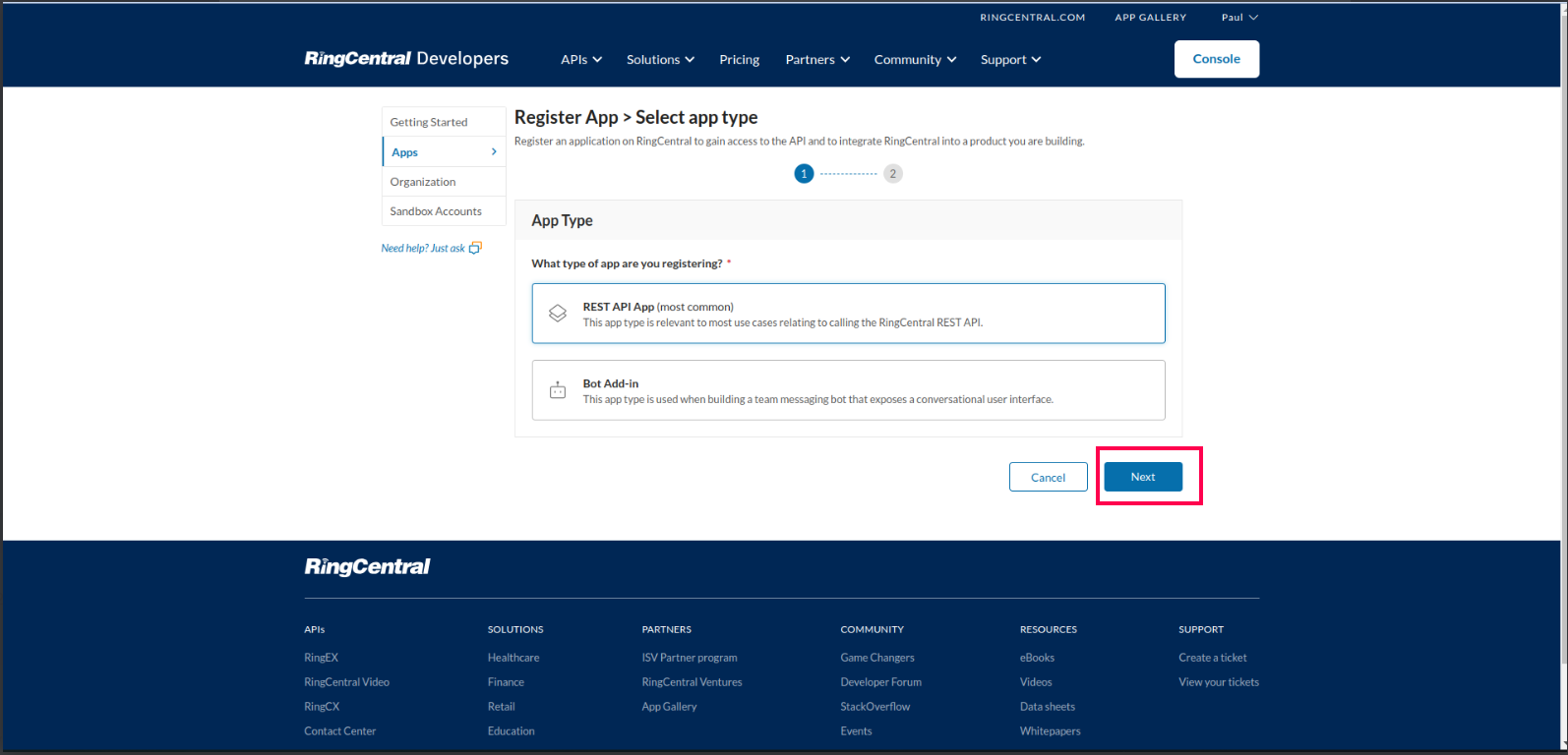Select the REST API App option
This screenshot has height=755, width=1568.
pos(848,314)
